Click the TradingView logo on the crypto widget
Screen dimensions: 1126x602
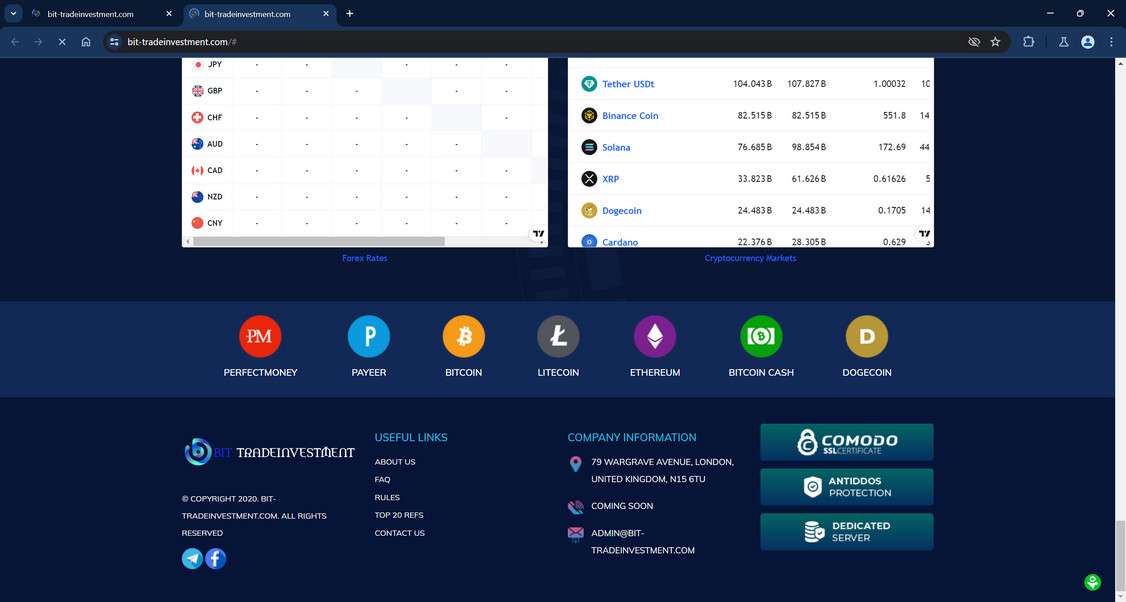[x=922, y=234]
